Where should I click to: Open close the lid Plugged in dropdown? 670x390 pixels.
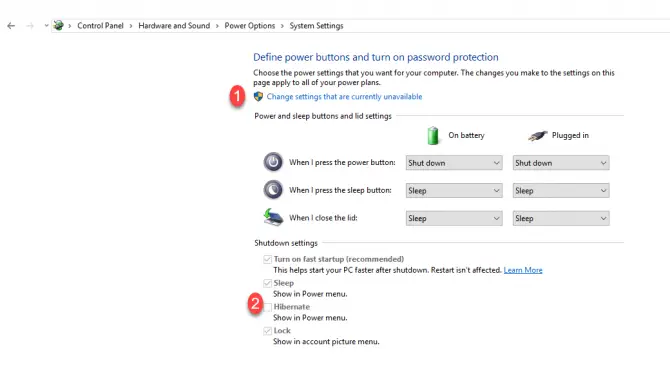561,218
